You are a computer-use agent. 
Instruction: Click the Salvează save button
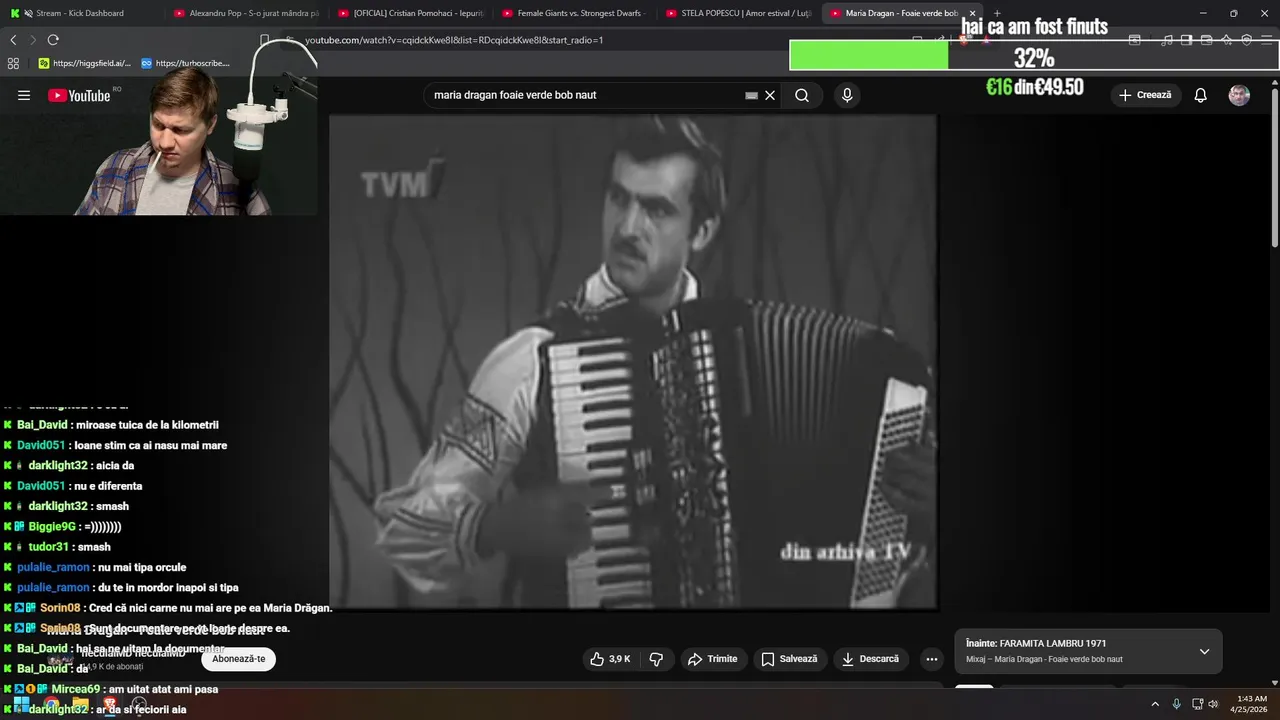790,659
